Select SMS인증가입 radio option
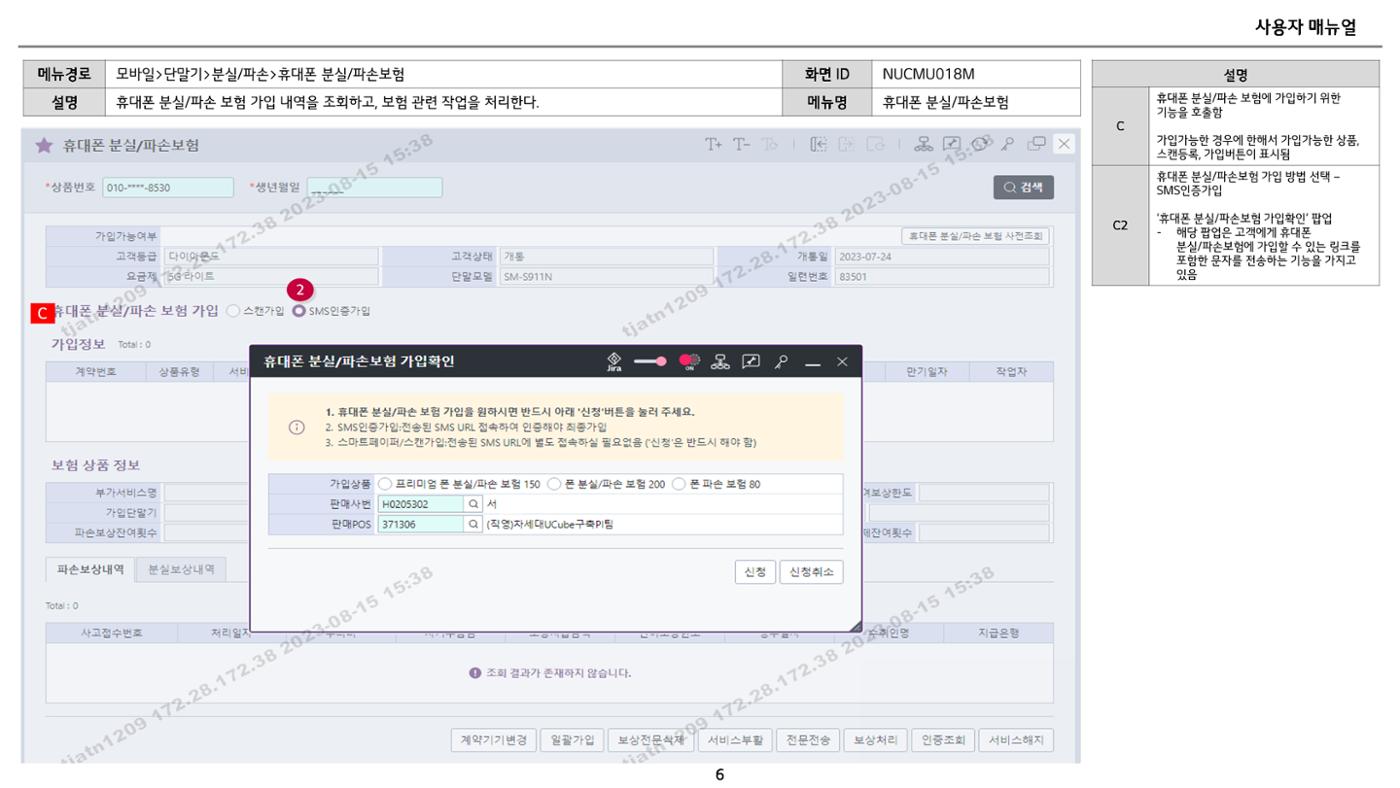Screen dimensions: 1400x788 pyautogui.click(x=298, y=311)
